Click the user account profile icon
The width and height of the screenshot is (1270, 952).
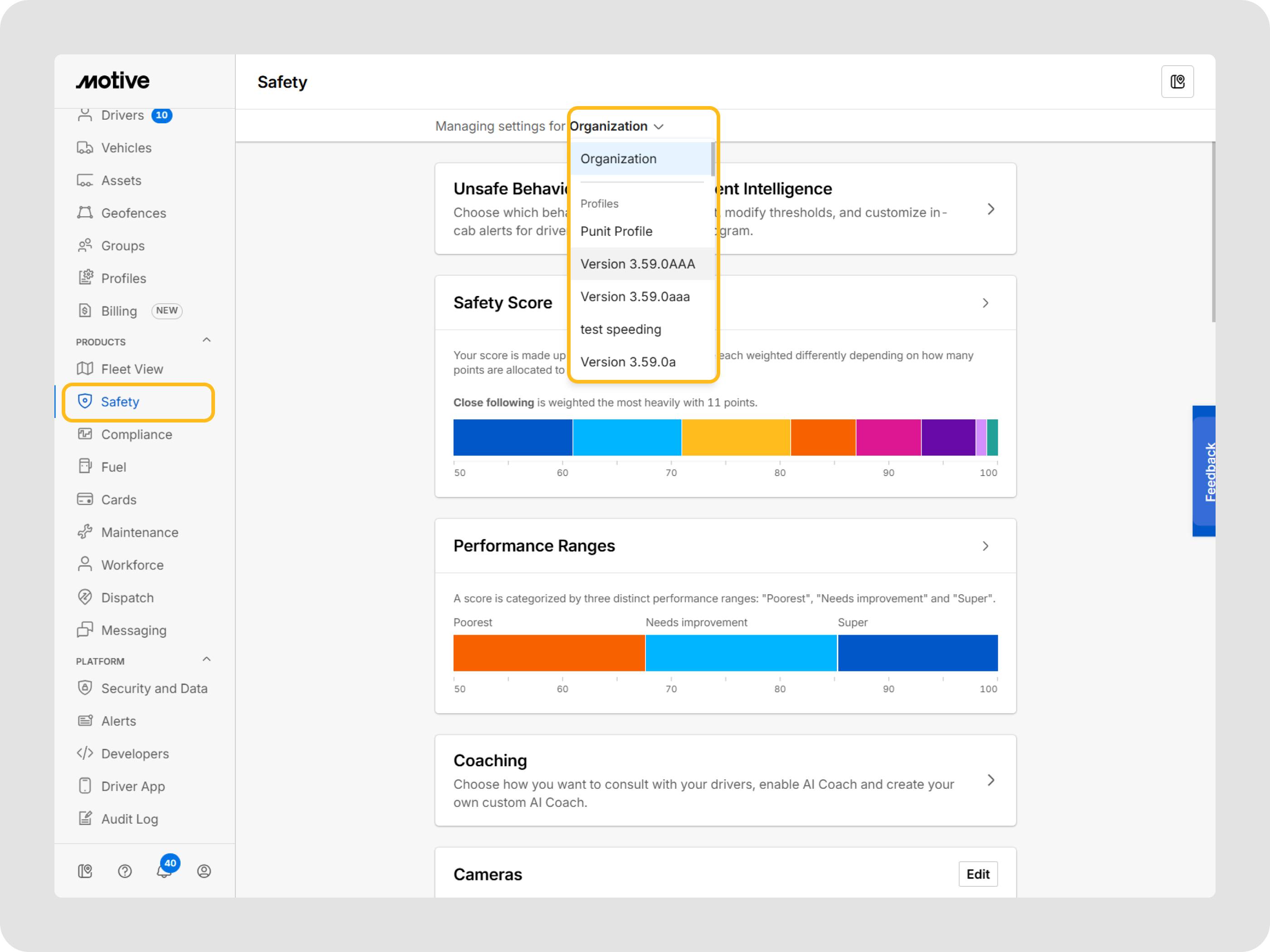click(x=204, y=871)
